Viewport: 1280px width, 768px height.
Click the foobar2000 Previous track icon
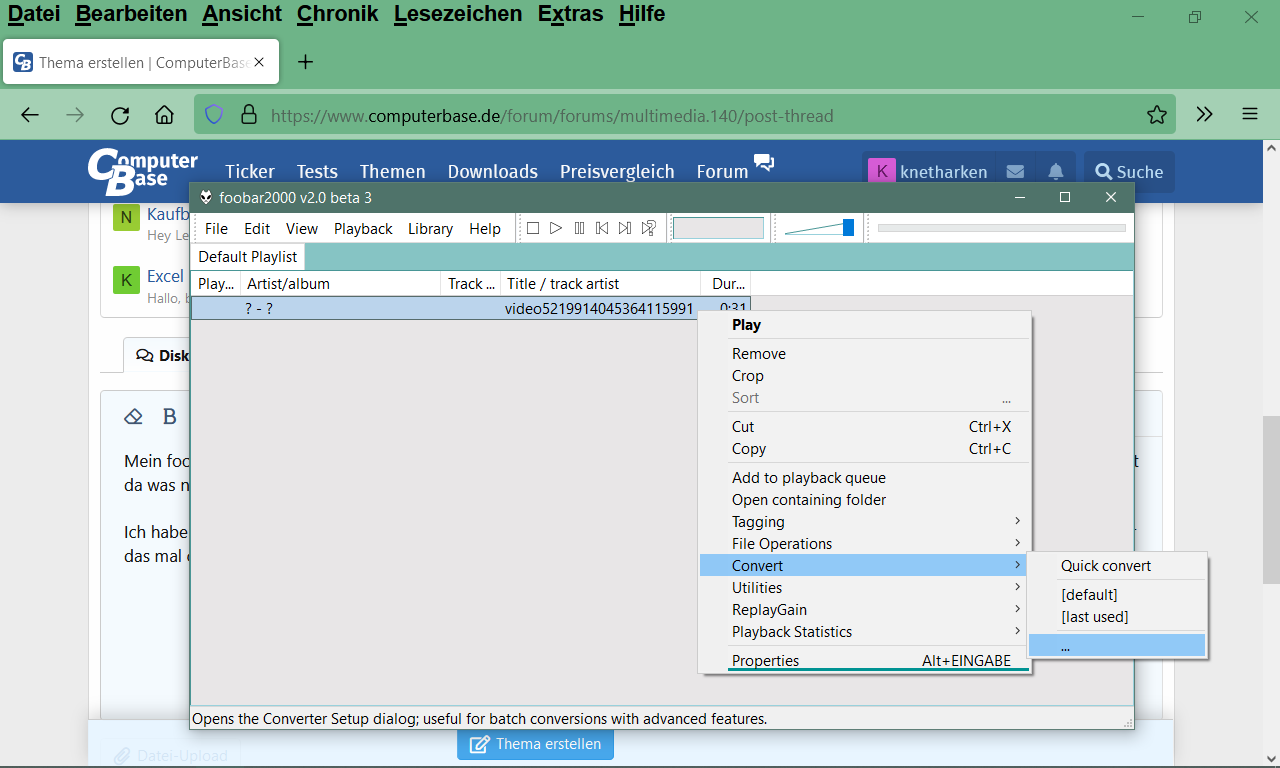602,228
